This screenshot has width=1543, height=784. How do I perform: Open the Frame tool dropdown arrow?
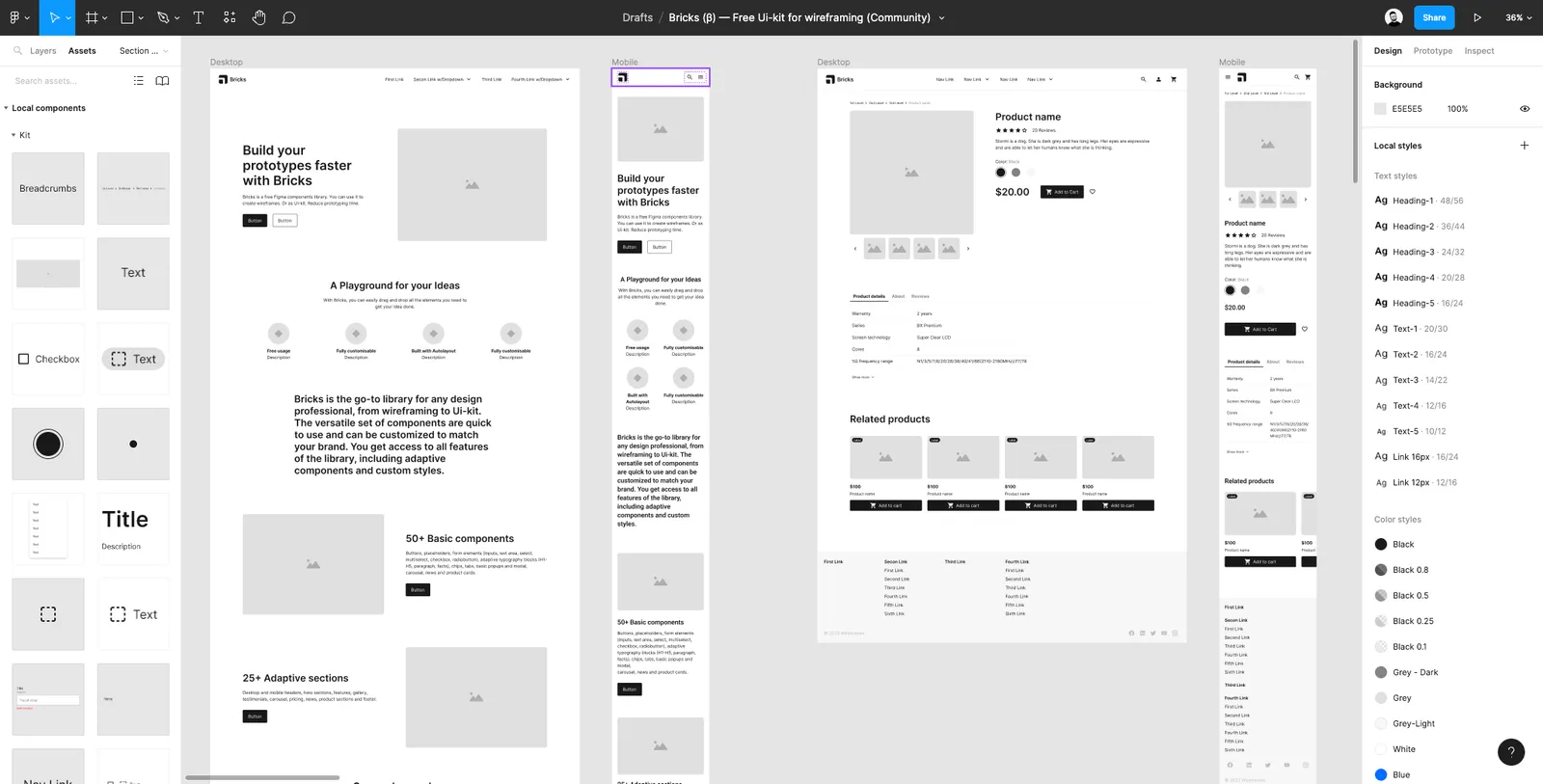point(105,18)
